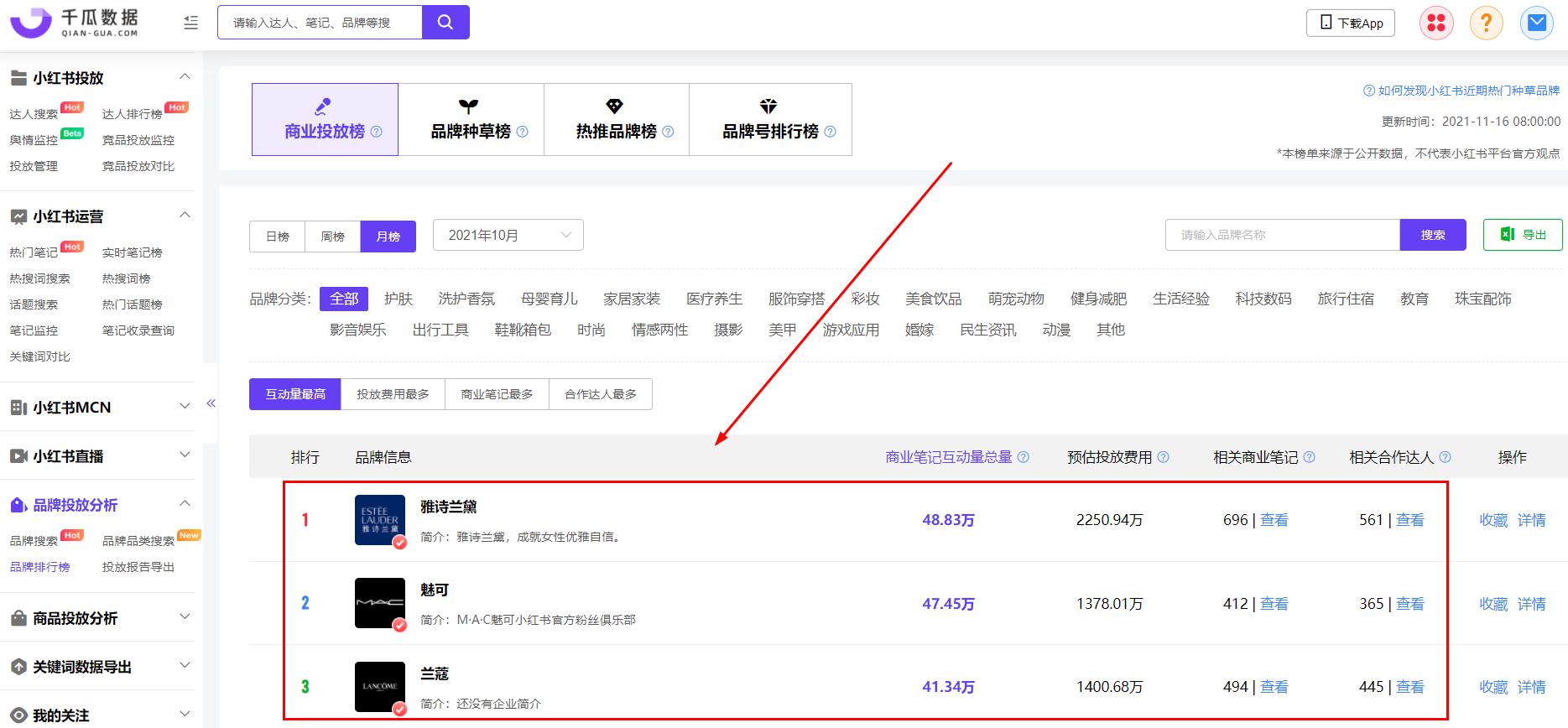Expand the 商品投放分析 sidebar section
Image resolution: width=1568 pixels, height=728 pixels.
[185, 617]
